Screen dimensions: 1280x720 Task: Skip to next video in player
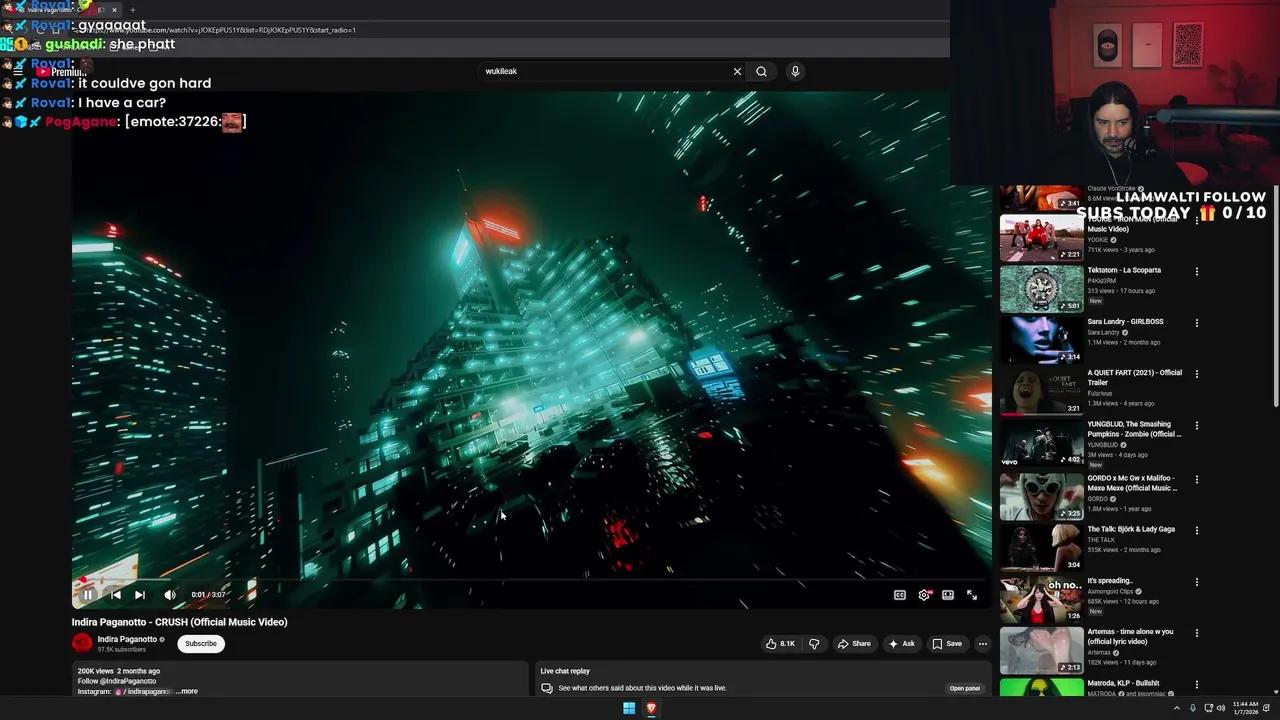(140, 595)
